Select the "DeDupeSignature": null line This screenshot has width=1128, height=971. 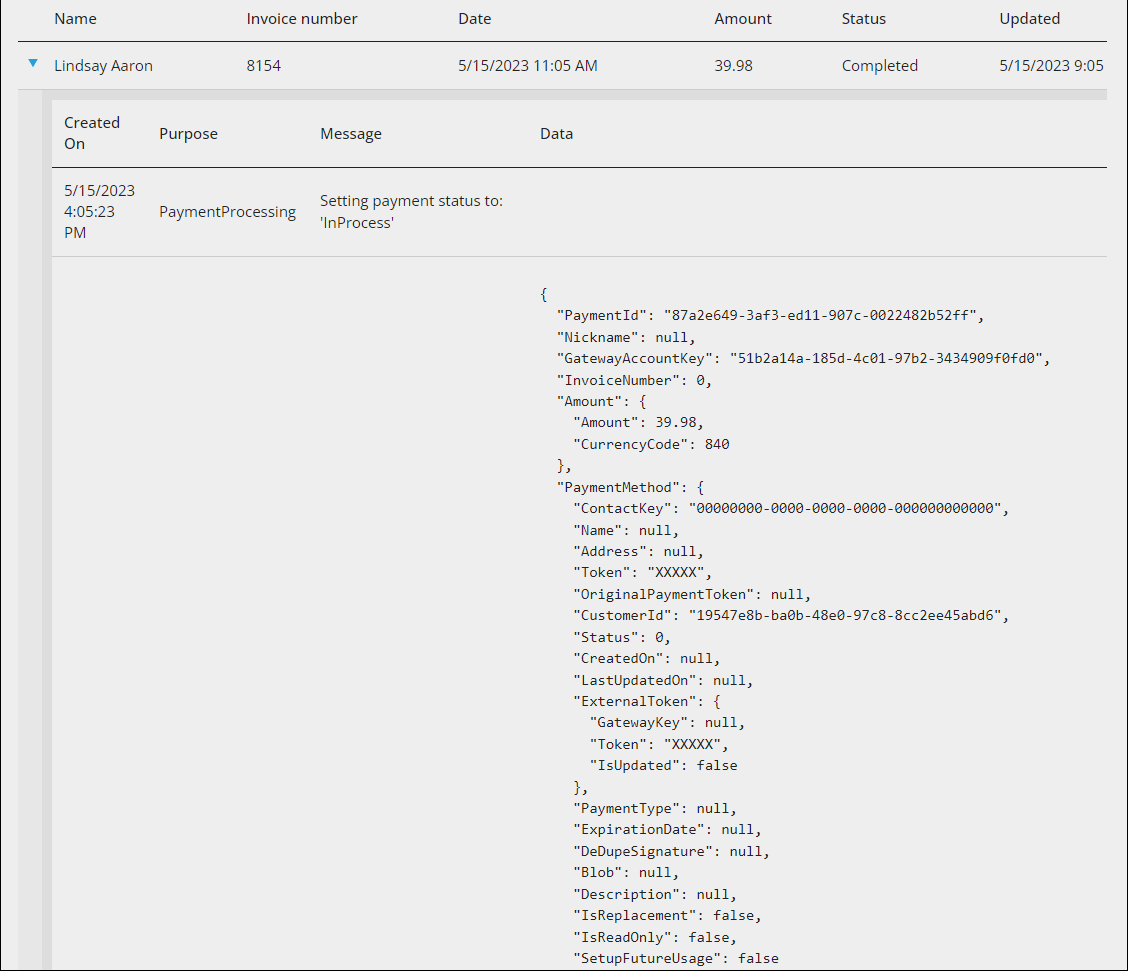(671, 851)
